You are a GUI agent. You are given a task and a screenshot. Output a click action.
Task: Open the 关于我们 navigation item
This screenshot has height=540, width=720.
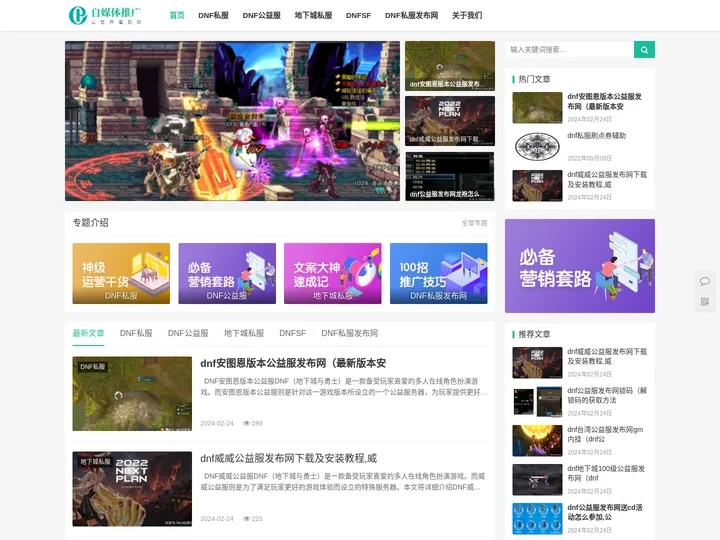pos(467,15)
